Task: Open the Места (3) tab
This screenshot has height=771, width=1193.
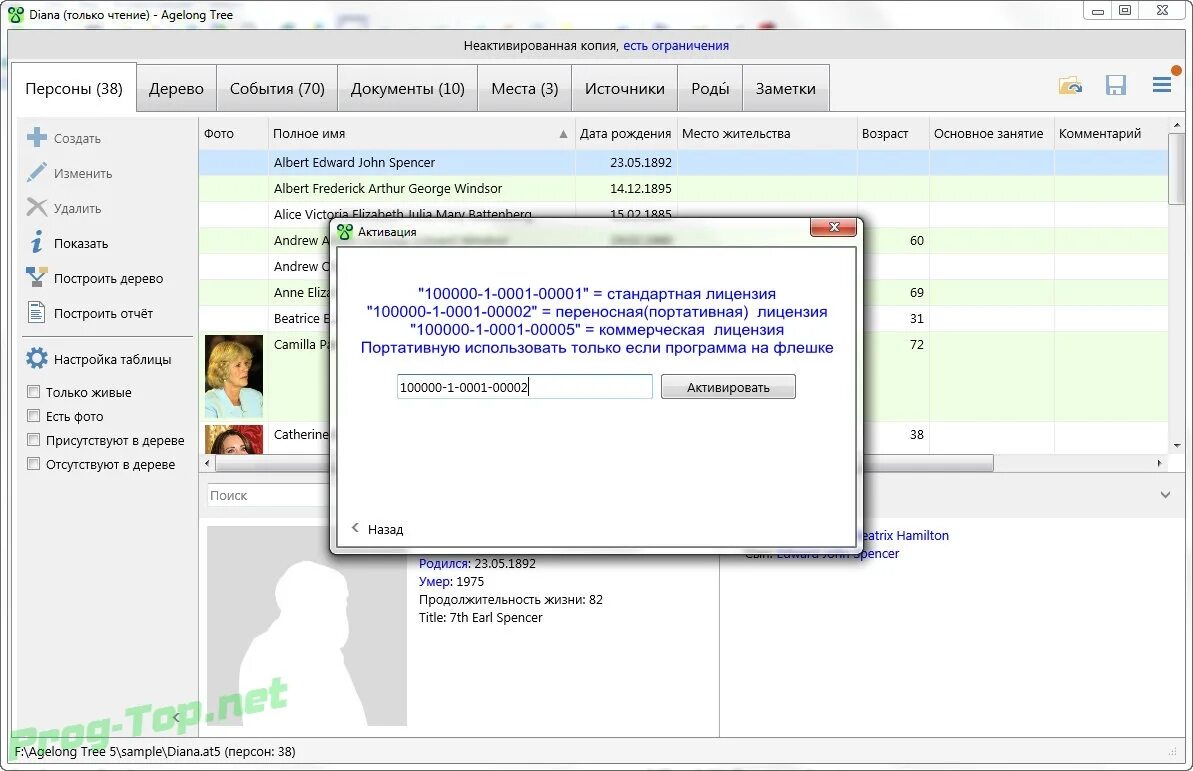Action: tap(525, 88)
